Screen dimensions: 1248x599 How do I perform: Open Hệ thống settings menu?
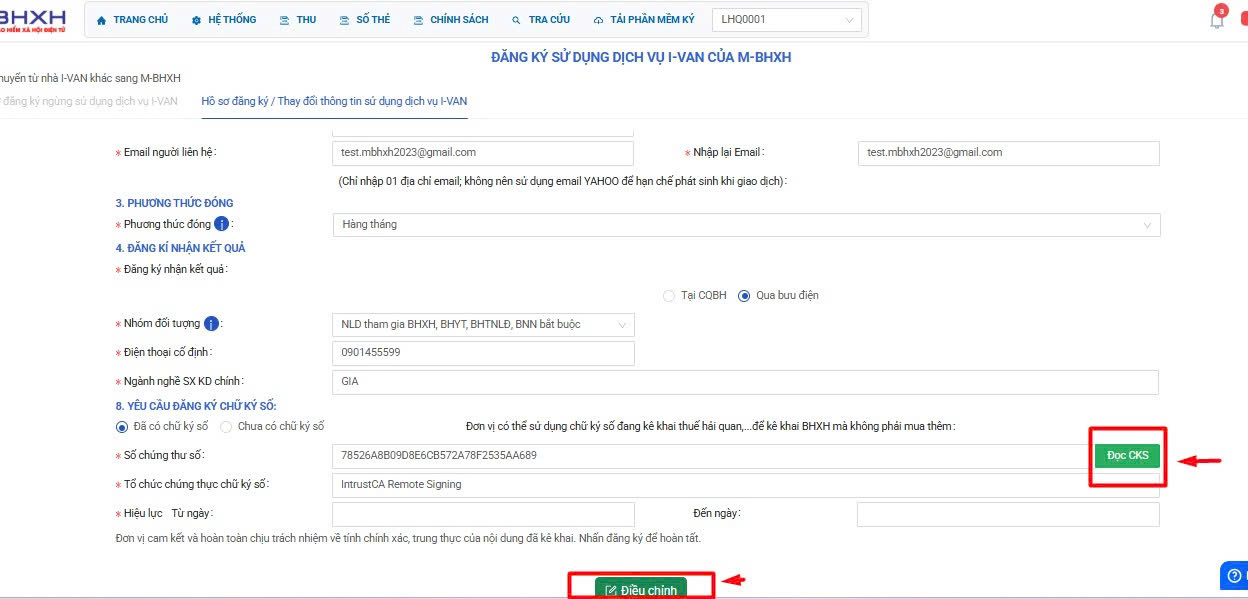point(224,20)
